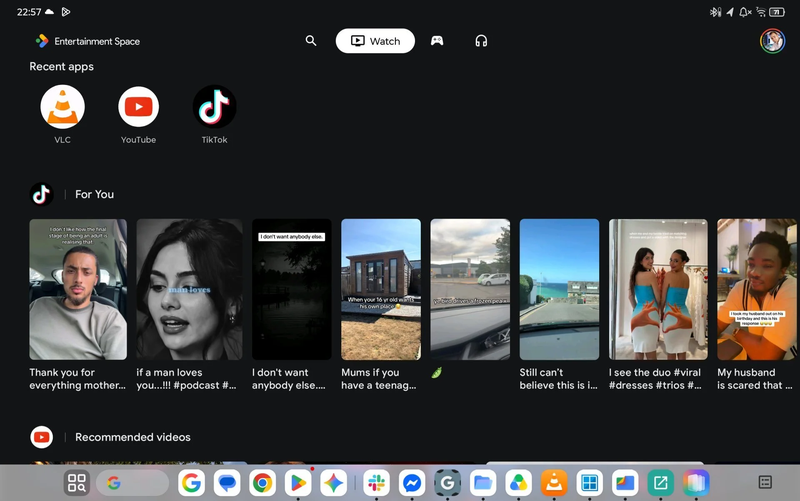Screen dimensions: 800x501
Task: Play the 'Still can't believe this is' video
Action: click(x=559, y=289)
